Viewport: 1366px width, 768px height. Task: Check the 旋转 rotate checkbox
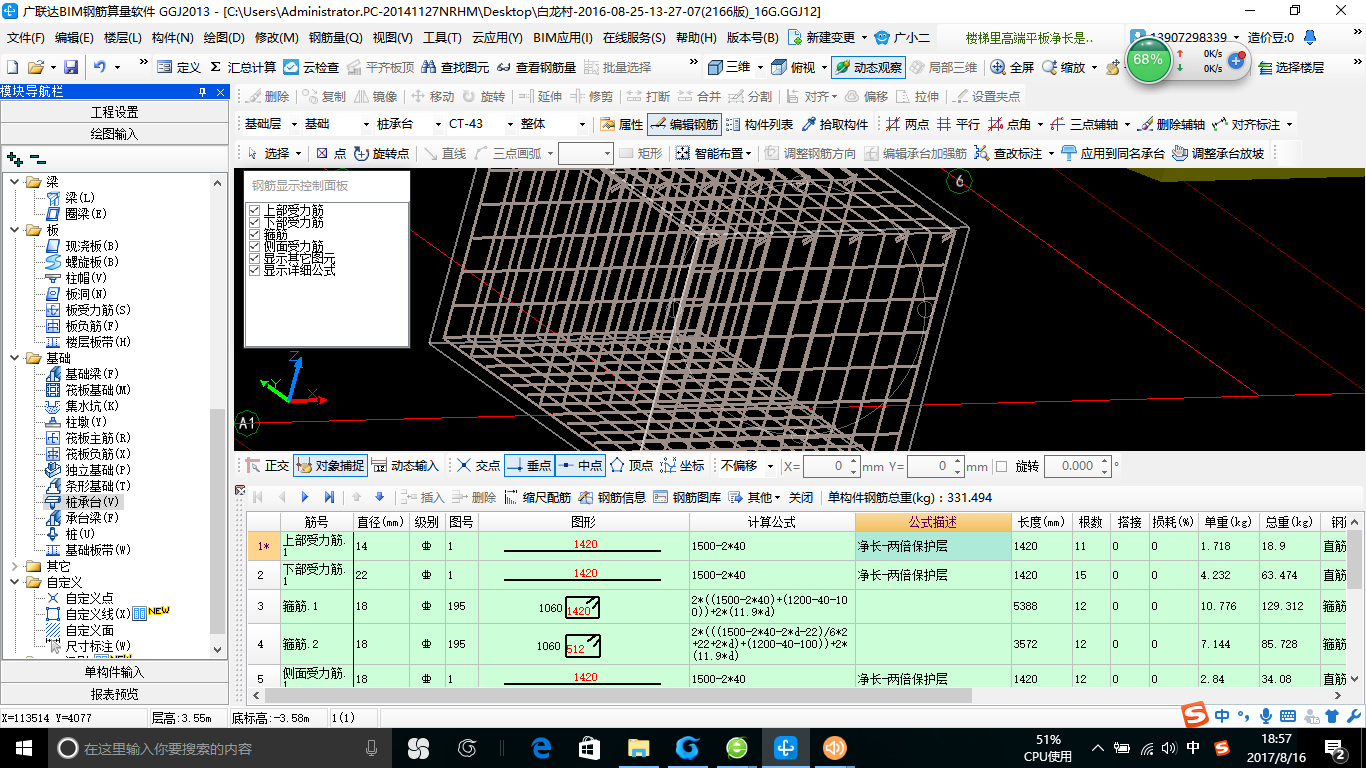(1001, 466)
